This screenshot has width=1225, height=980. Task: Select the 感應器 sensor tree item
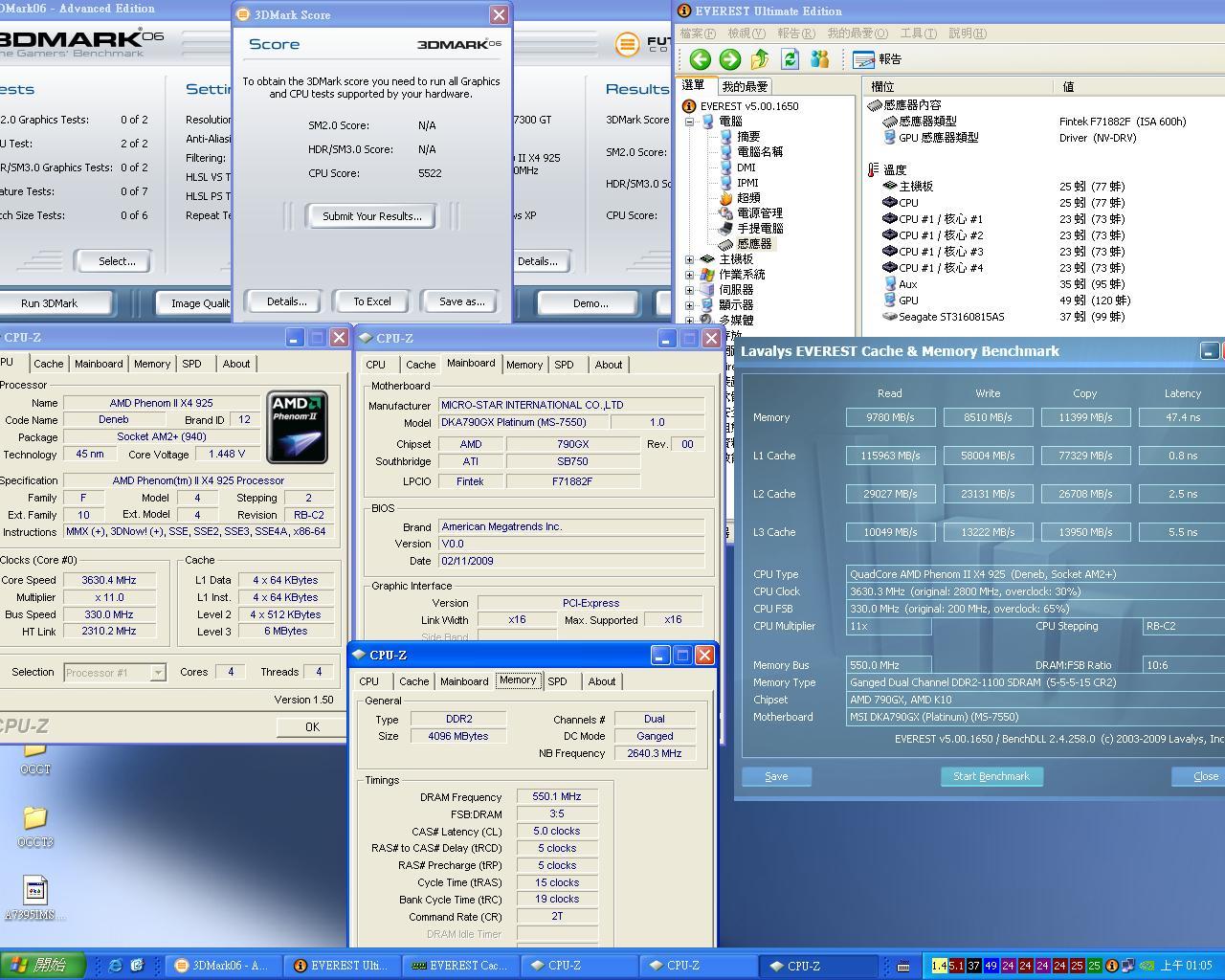coord(754,244)
